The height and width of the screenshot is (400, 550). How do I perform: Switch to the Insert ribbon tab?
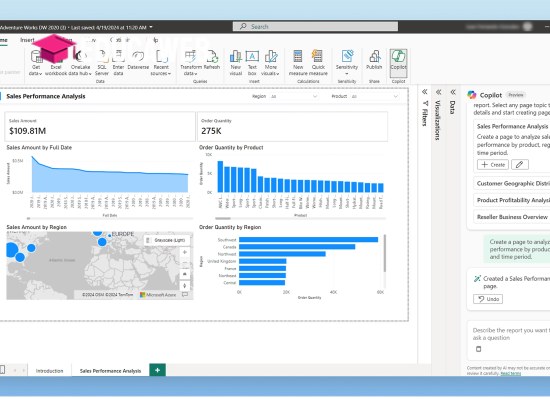point(27,40)
